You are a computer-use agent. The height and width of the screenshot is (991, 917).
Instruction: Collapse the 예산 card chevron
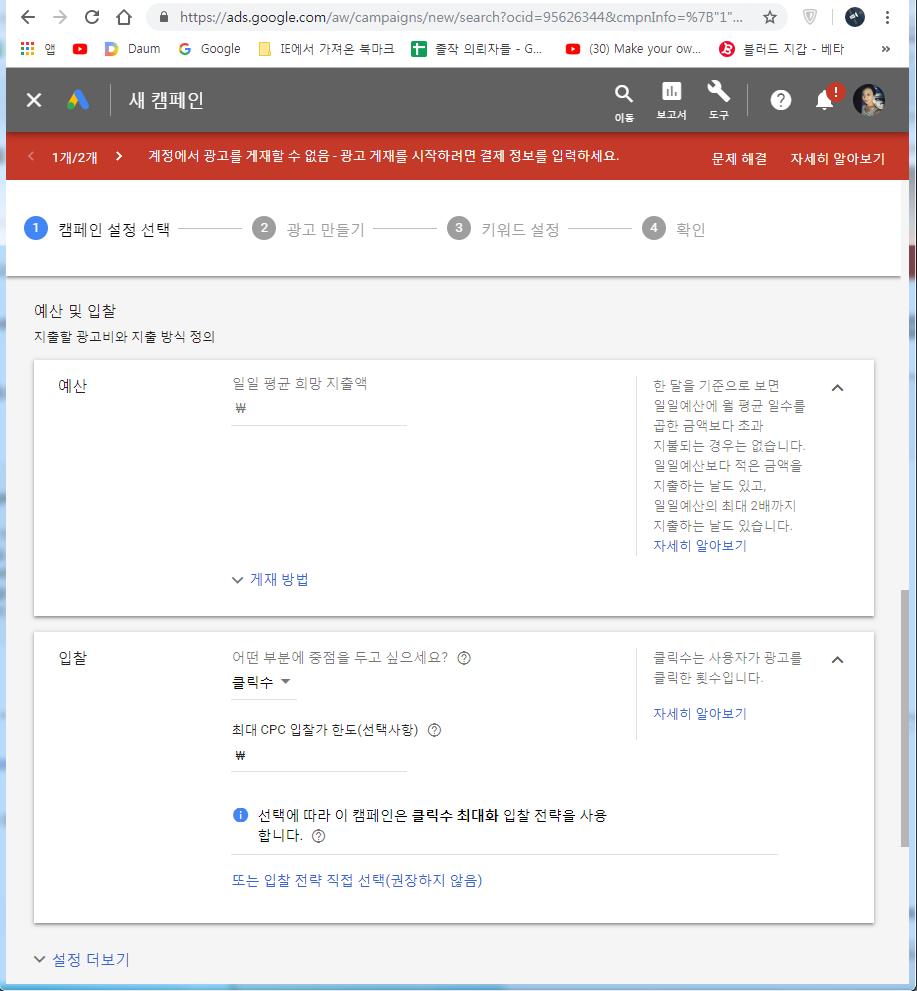pos(837,388)
